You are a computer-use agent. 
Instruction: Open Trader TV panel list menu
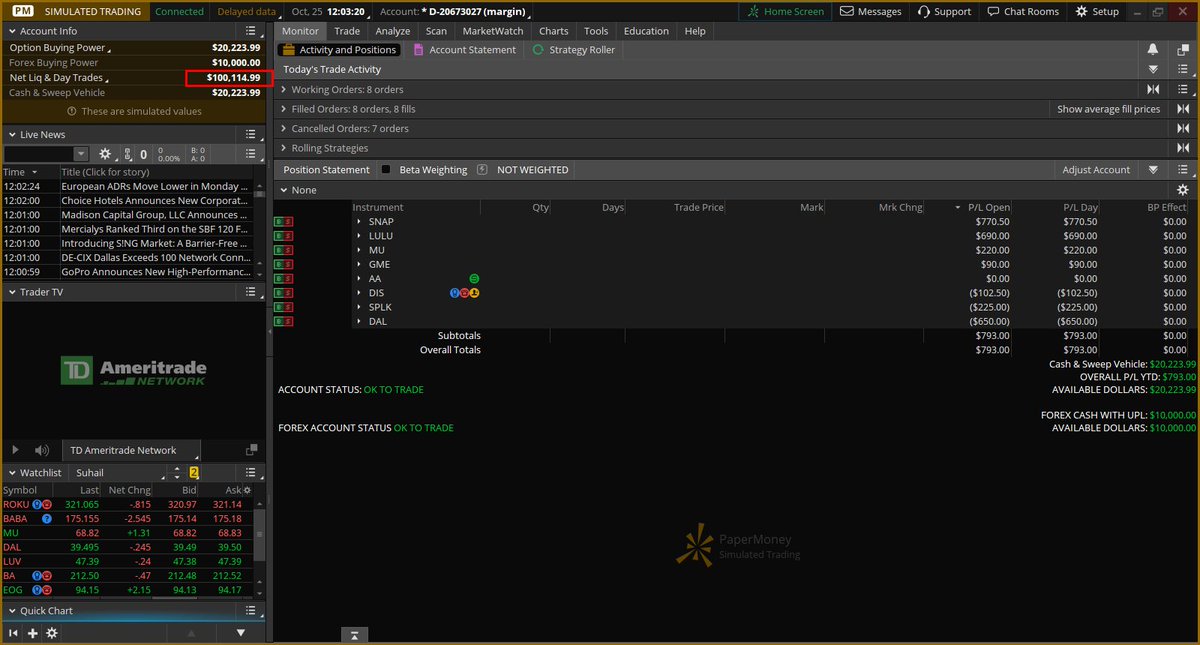tap(251, 292)
